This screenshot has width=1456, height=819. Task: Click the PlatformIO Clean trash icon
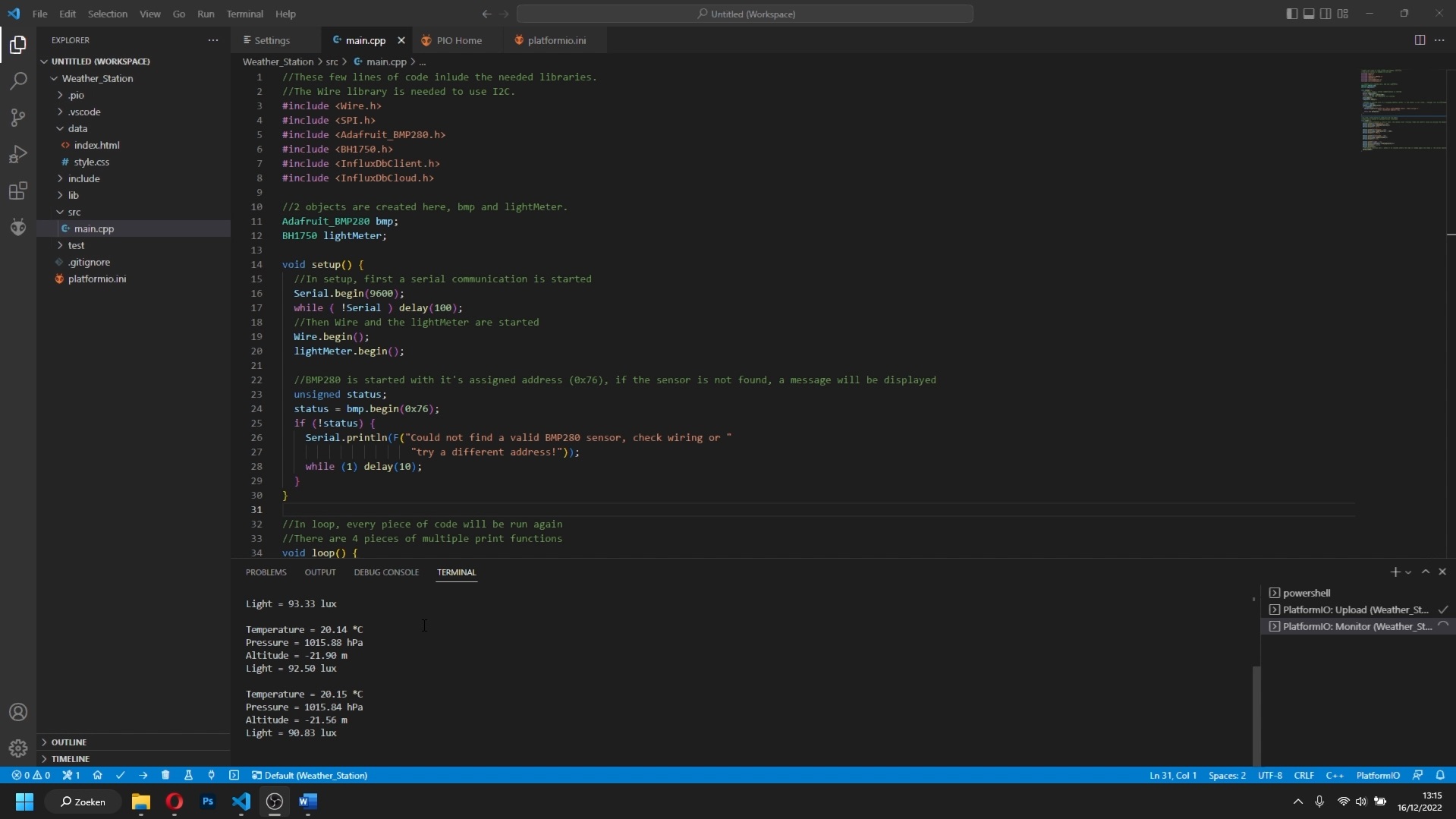[165, 775]
